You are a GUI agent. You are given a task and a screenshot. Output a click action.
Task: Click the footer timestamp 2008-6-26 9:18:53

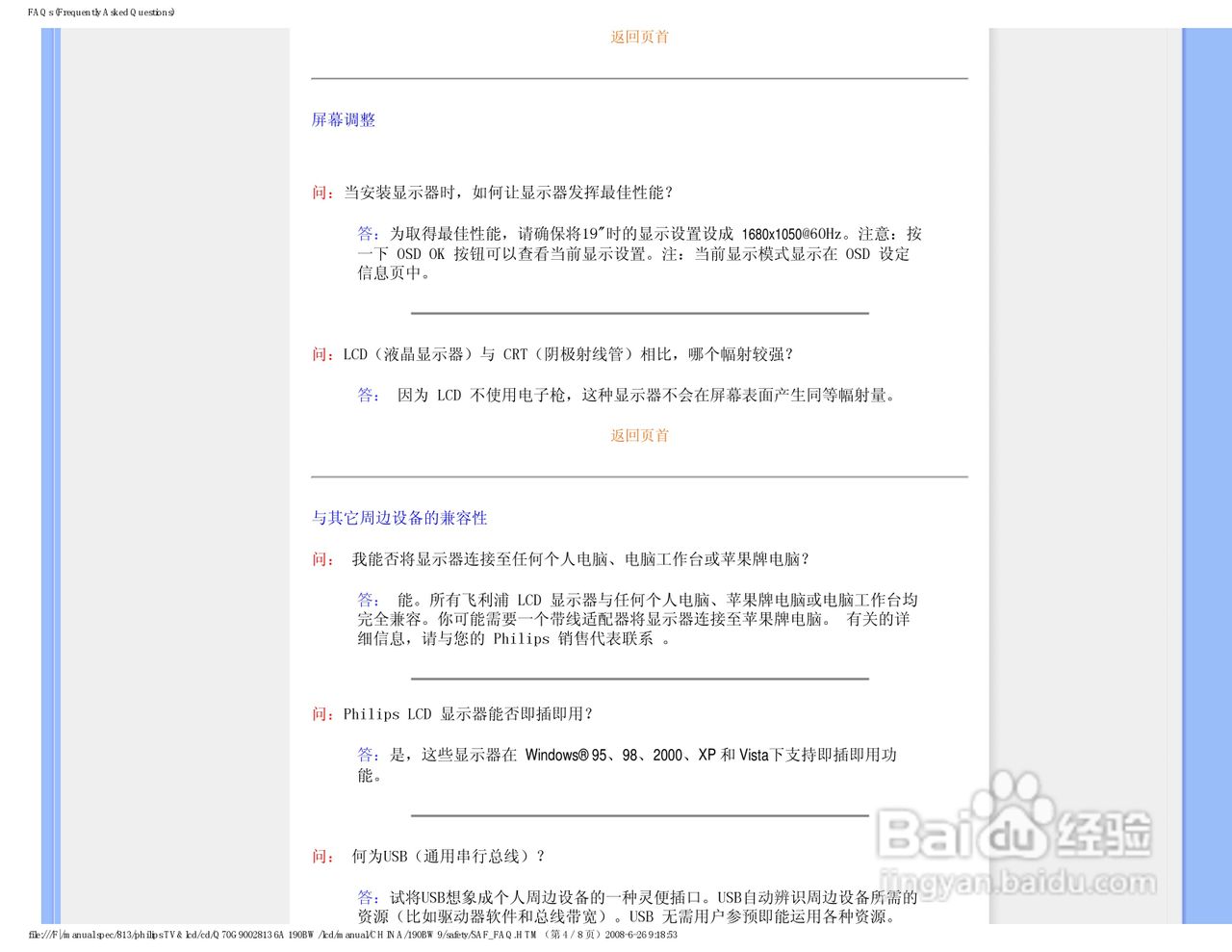tap(641, 935)
